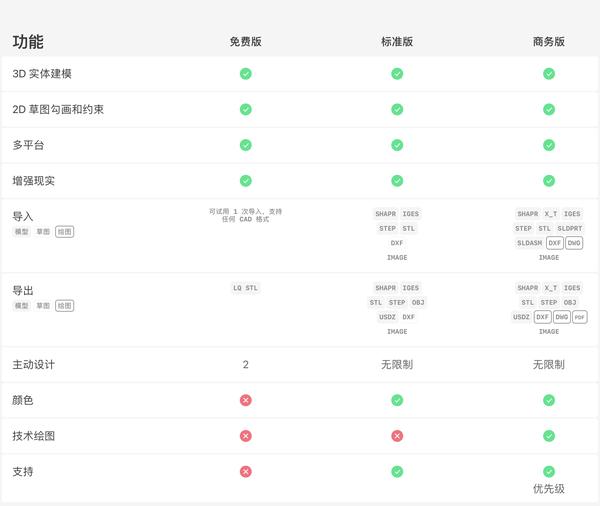
Task: Click the PDF format tag in 商务版 export
Action: point(580,317)
